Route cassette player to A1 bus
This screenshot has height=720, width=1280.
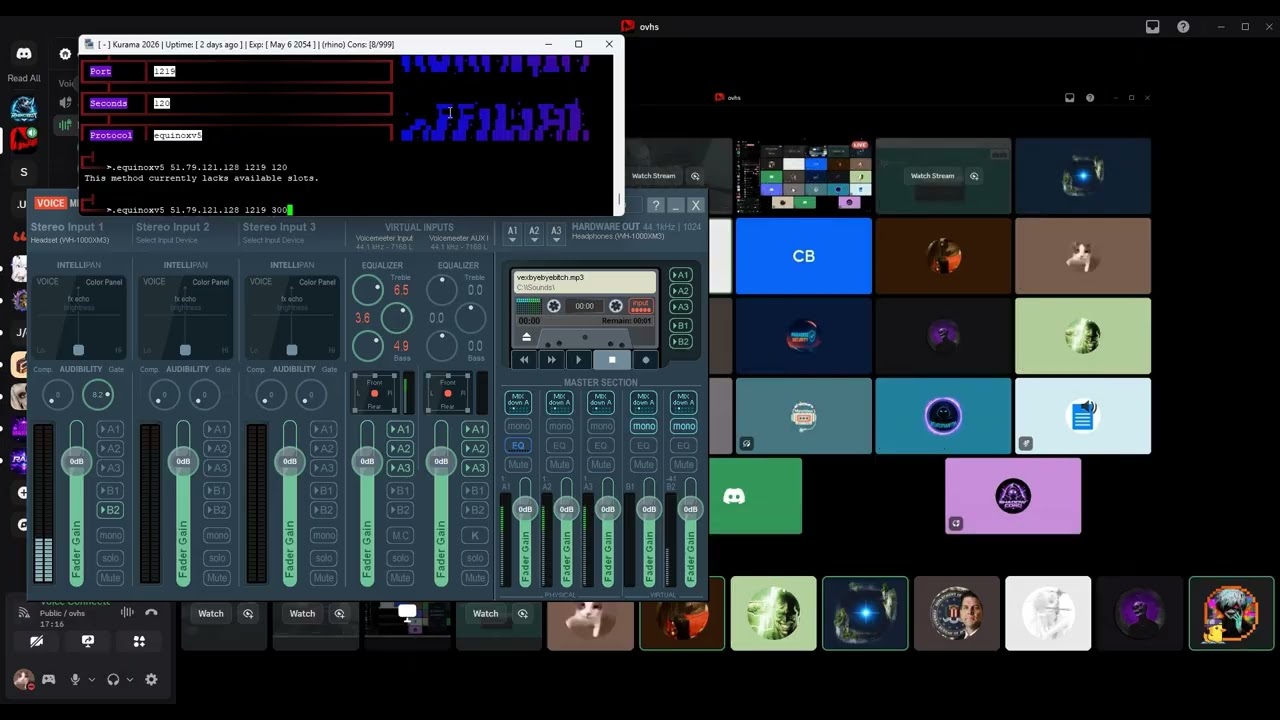tap(680, 275)
